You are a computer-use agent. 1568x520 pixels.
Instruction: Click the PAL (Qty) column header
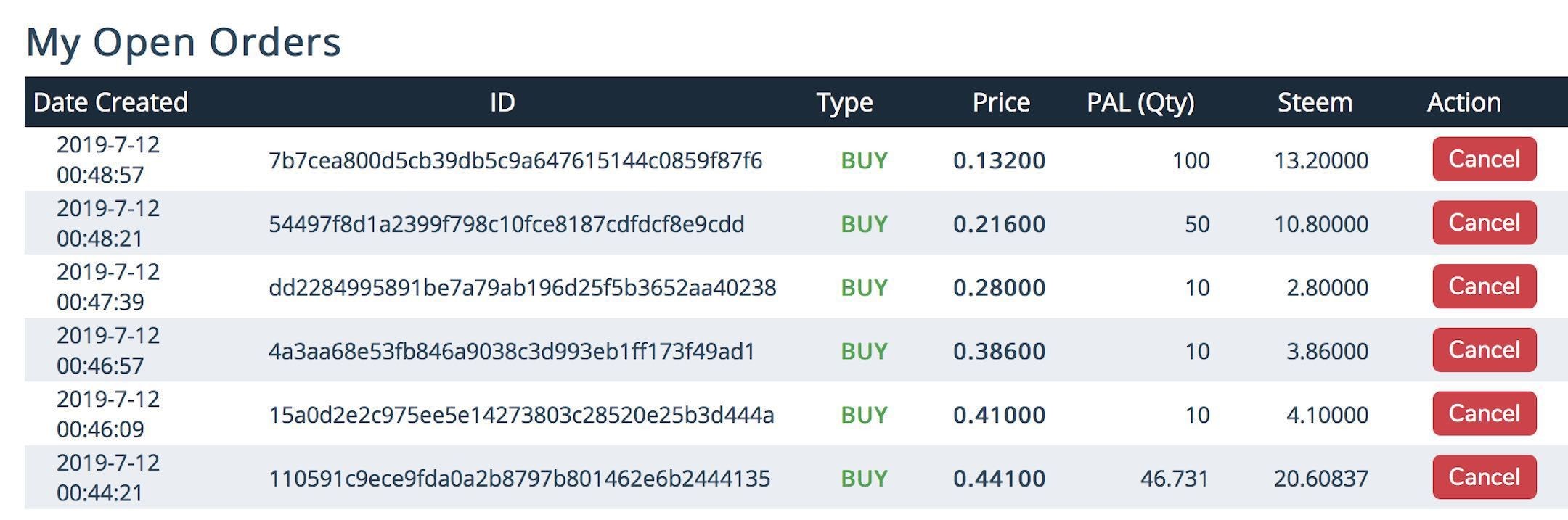(x=1140, y=102)
